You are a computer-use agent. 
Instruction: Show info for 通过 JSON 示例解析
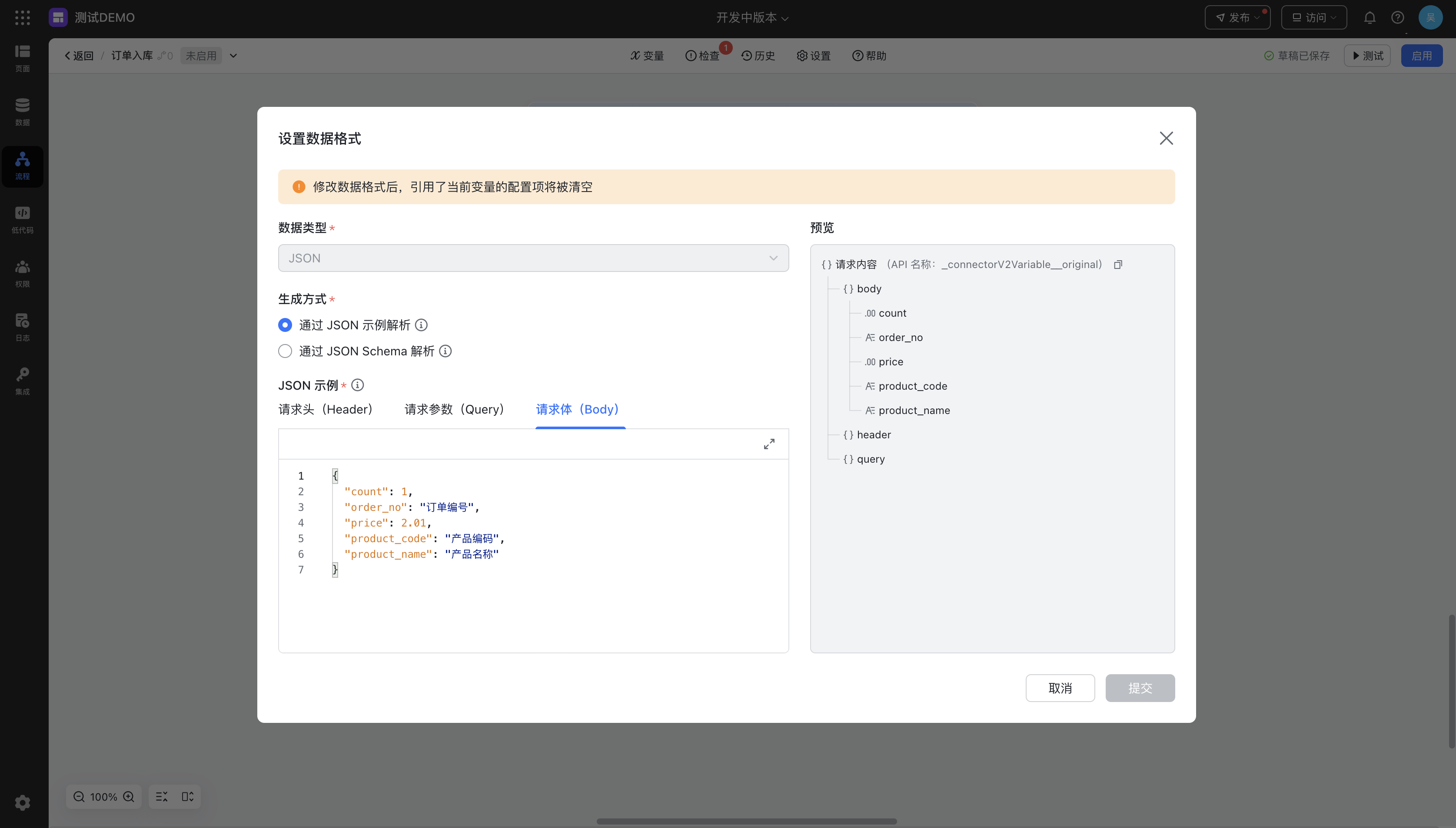click(x=421, y=325)
